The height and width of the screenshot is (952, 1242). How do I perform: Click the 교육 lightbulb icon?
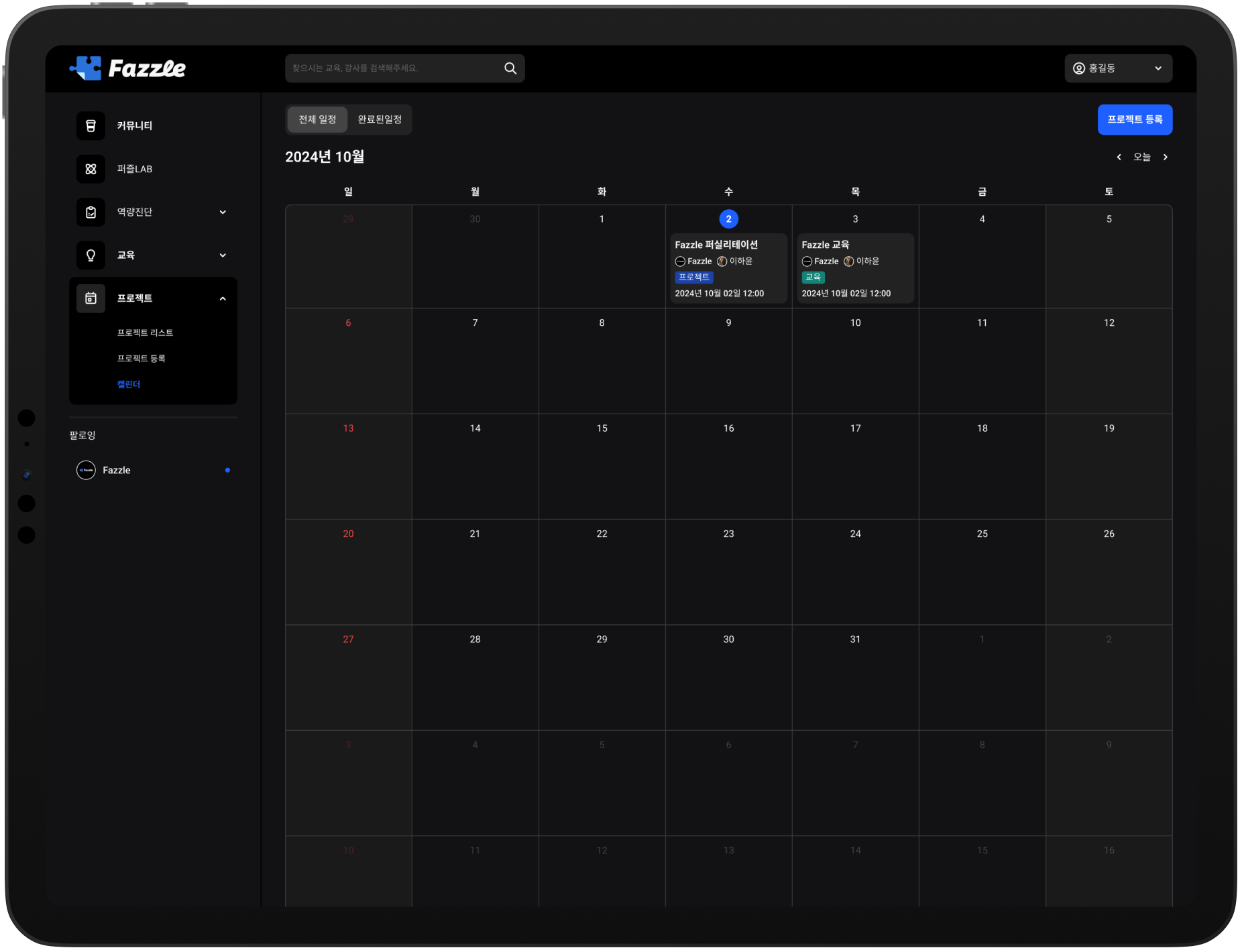pyautogui.click(x=91, y=255)
